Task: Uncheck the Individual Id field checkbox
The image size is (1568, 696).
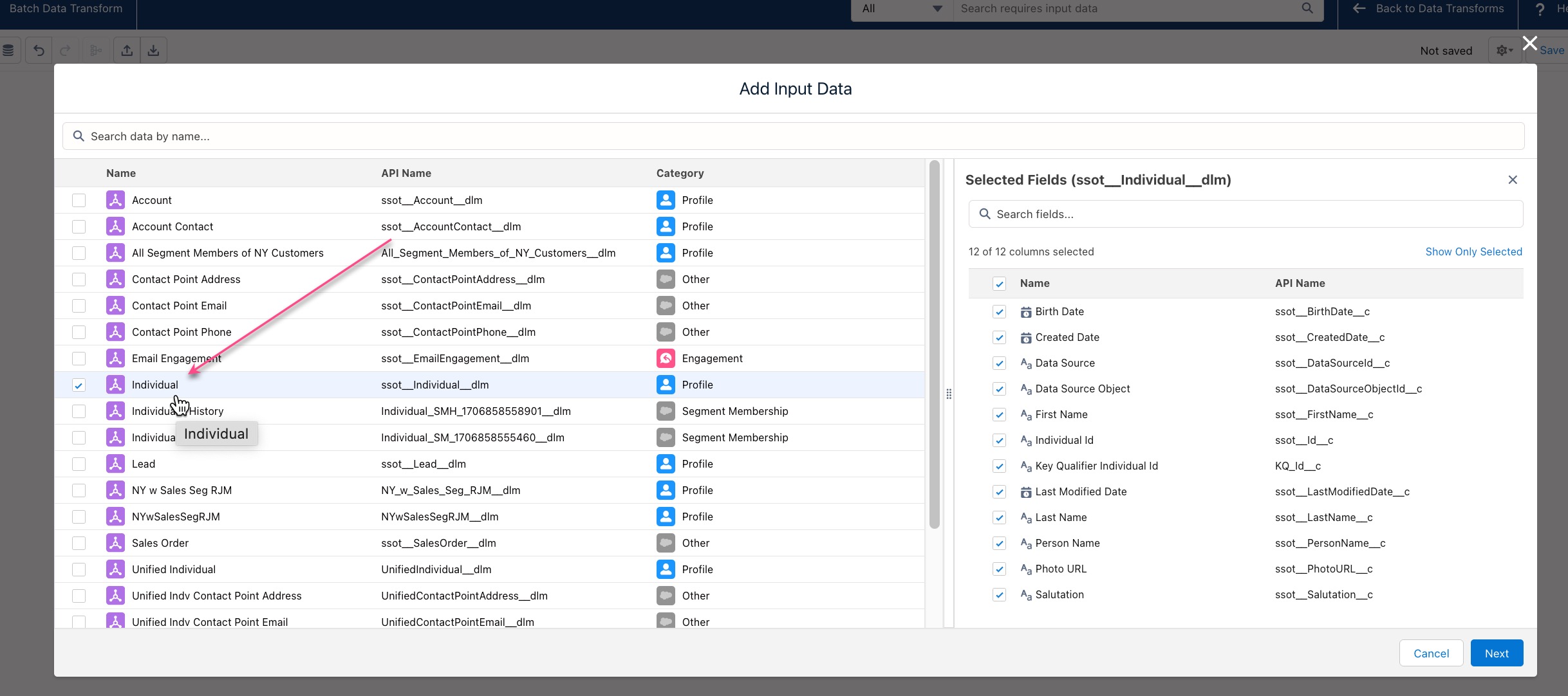Action: tap(999, 441)
